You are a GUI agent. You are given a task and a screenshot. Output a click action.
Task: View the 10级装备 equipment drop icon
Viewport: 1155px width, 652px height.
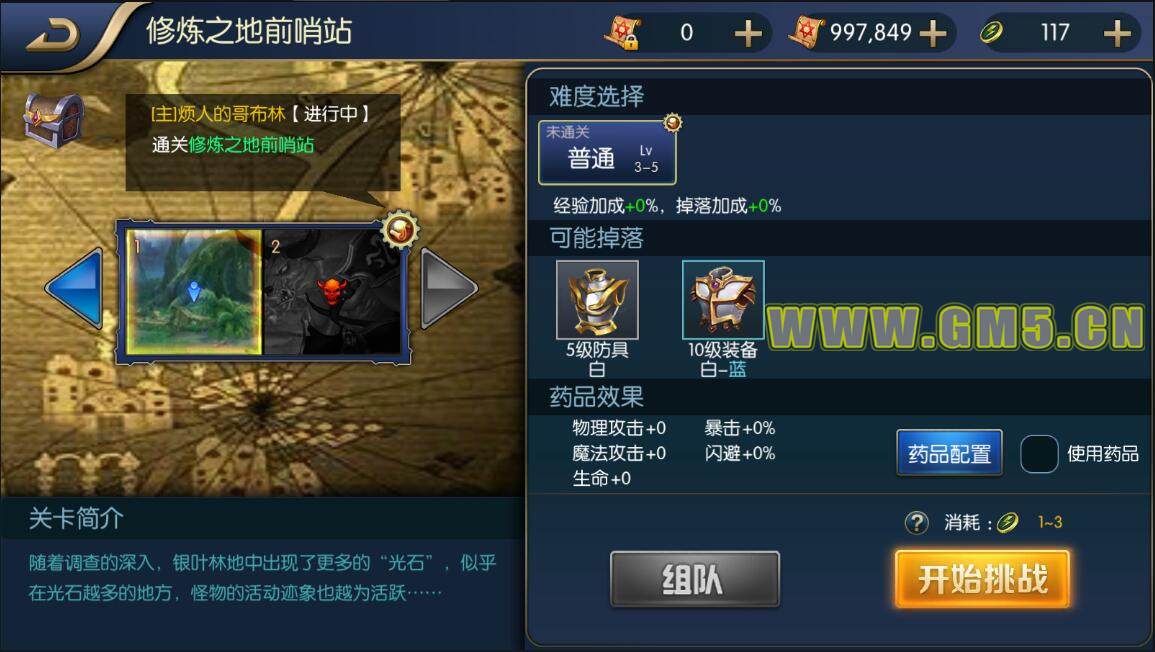pyautogui.click(x=723, y=299)
